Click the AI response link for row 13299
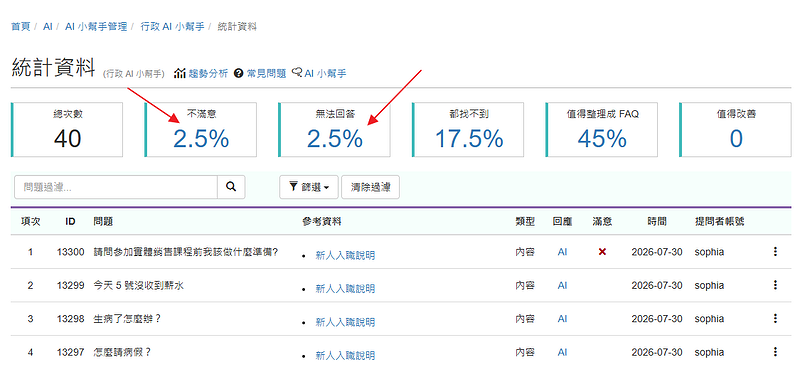Screen dimensions: 800x367 562,285
